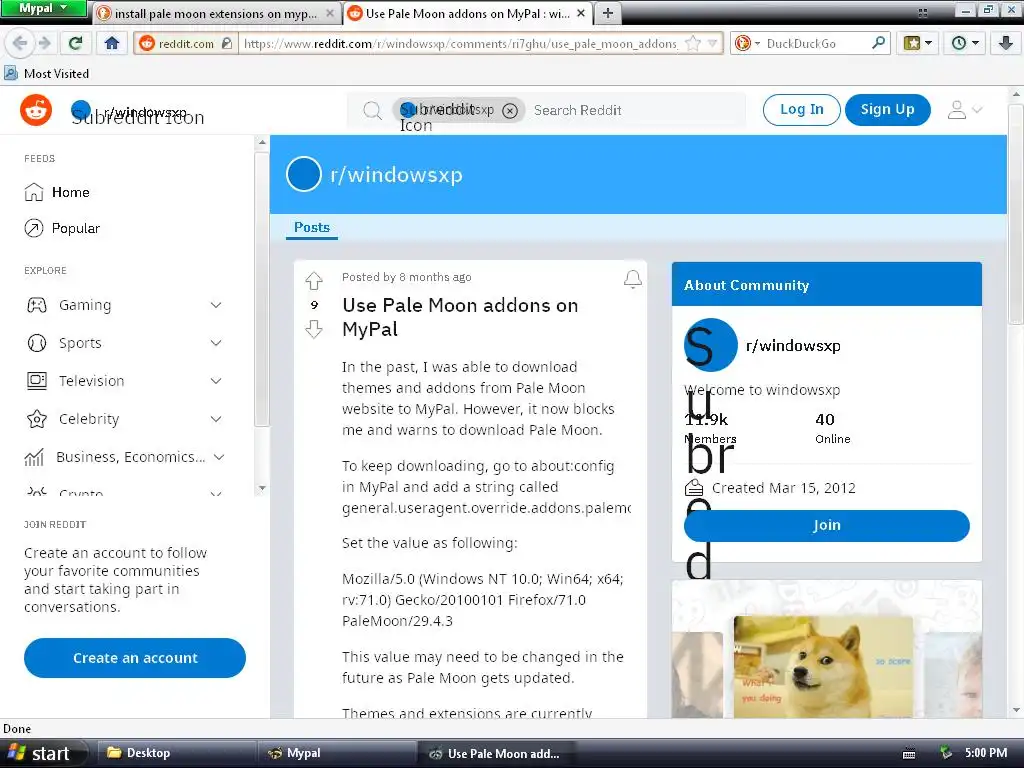Open the Windows start menu
This screenshot has height=768, width=1024.
43,753
